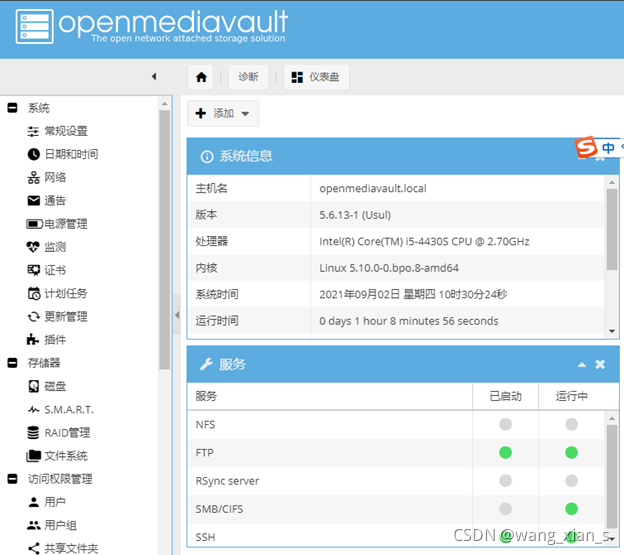Image resolution: width=624 pixels, height=555 pixels.
Task: Click the FTP running green indicator
Action: [x=571, y=452]
